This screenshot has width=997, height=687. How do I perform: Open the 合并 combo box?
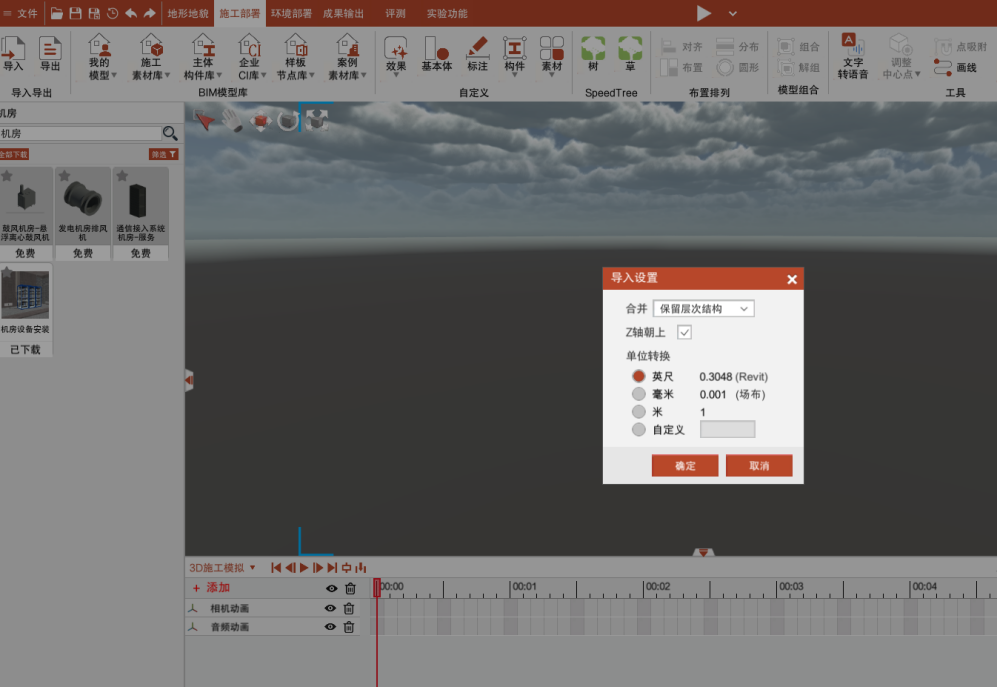[x=702, y=308]
